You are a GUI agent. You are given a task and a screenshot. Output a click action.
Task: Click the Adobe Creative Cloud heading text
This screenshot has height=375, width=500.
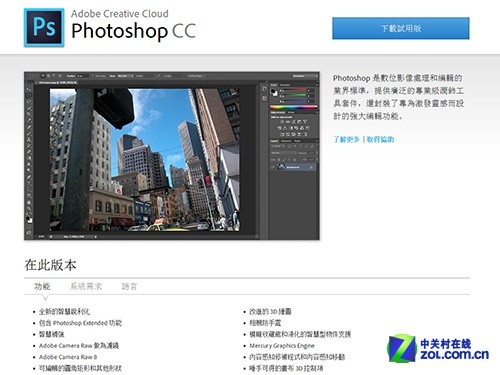120,14
